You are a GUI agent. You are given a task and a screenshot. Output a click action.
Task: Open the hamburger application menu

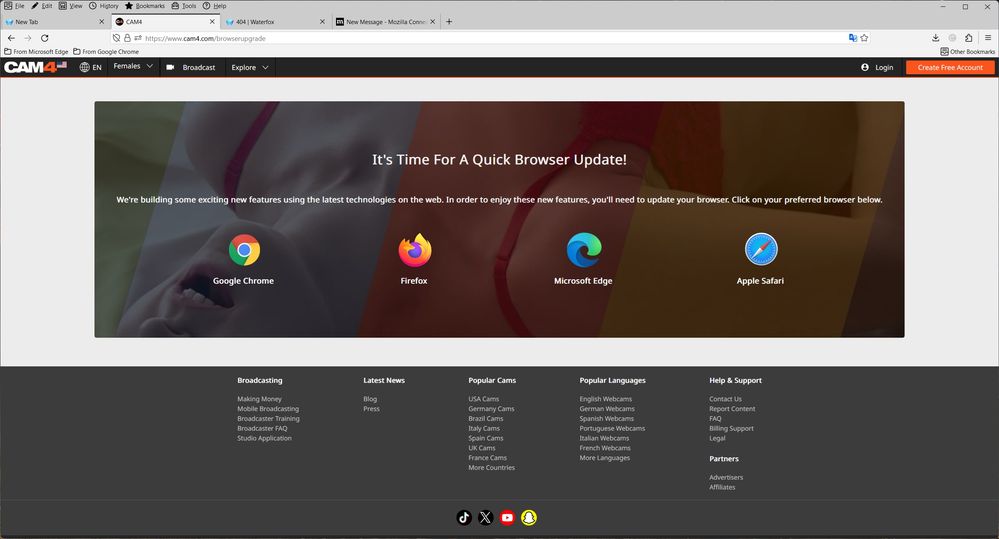tap(988, 38)
